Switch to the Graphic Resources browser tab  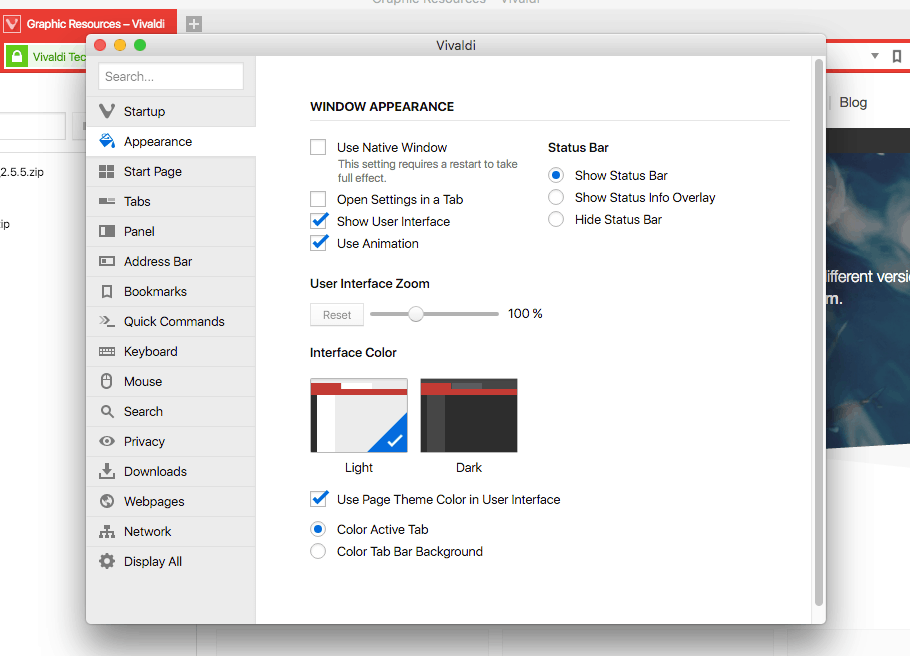tap(90, 23)
